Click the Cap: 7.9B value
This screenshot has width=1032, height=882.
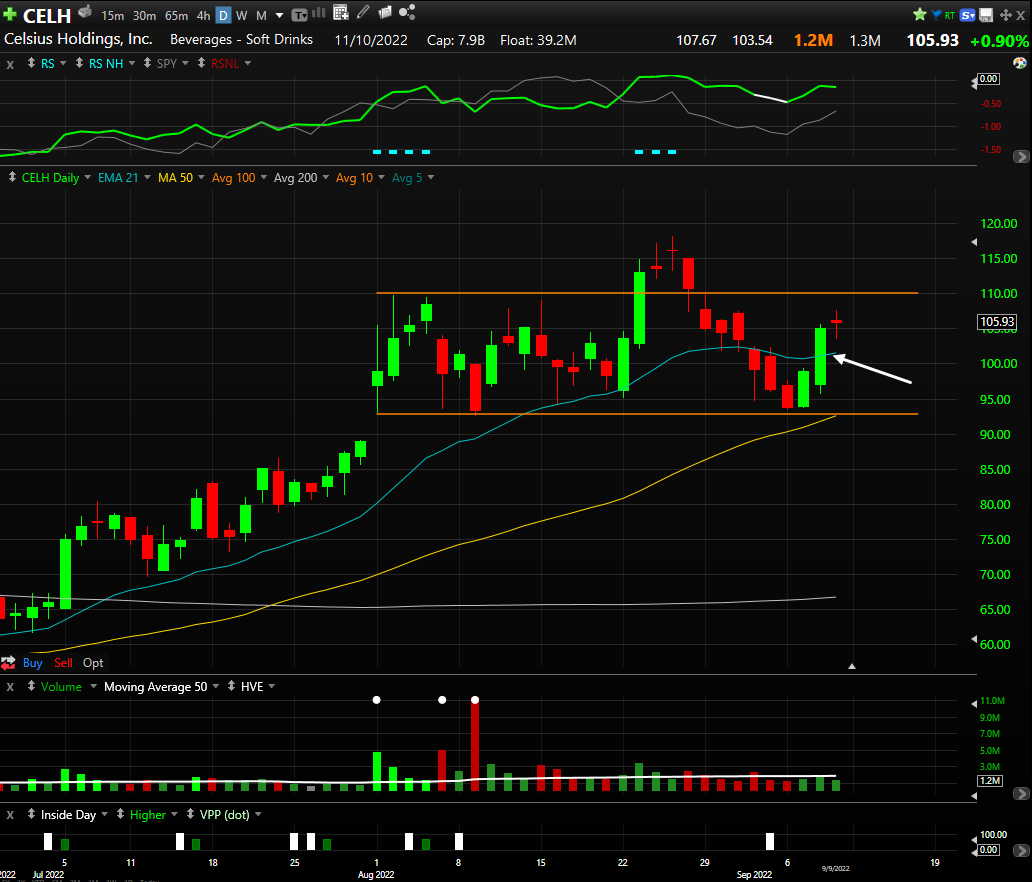point(456,40)
